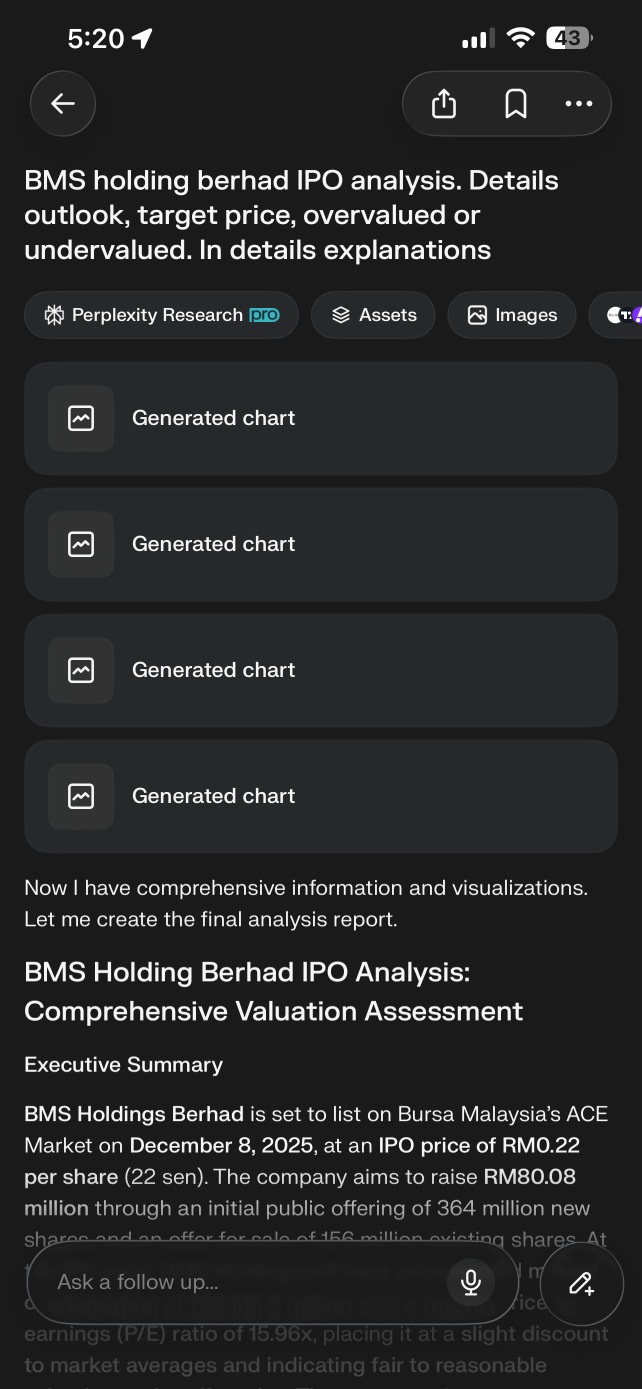Open the Assets tab
The height and width of the screenshot is (1389, 642).
click(x=373, y=315)
